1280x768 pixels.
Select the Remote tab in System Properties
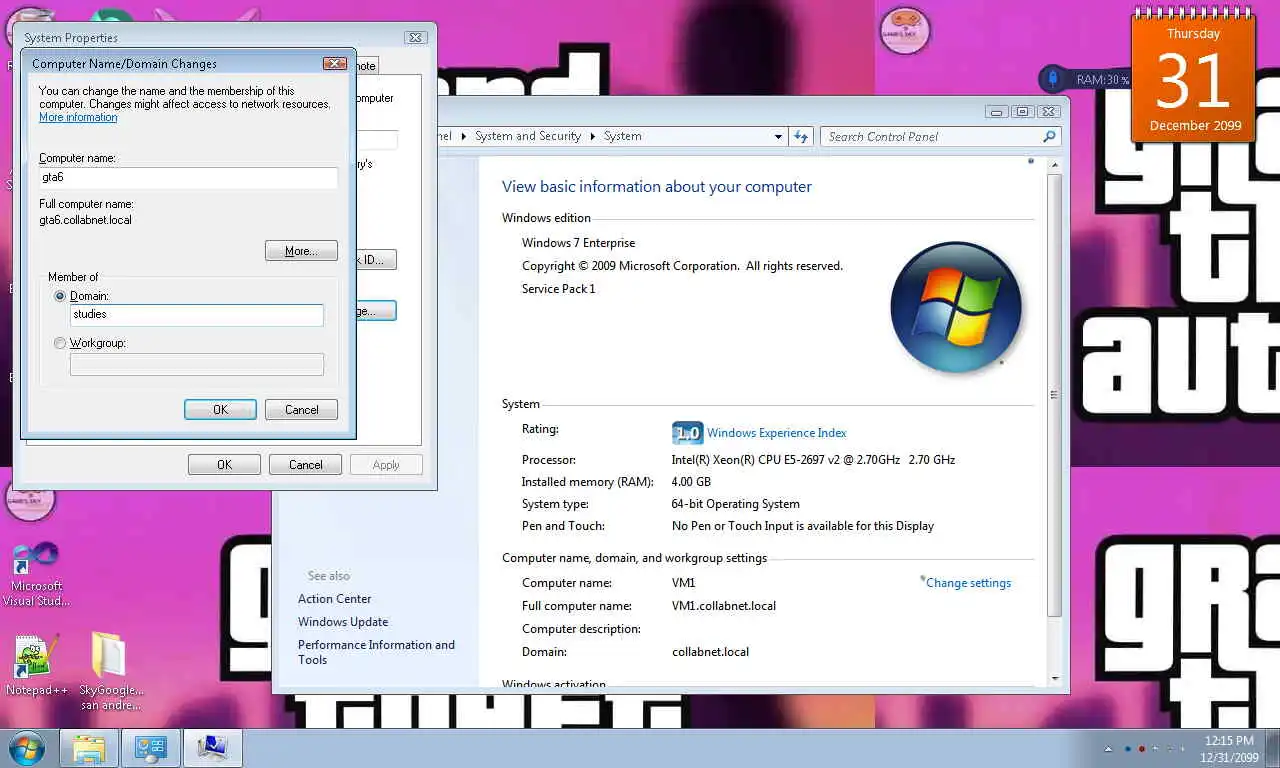click(x=365, y=65)
